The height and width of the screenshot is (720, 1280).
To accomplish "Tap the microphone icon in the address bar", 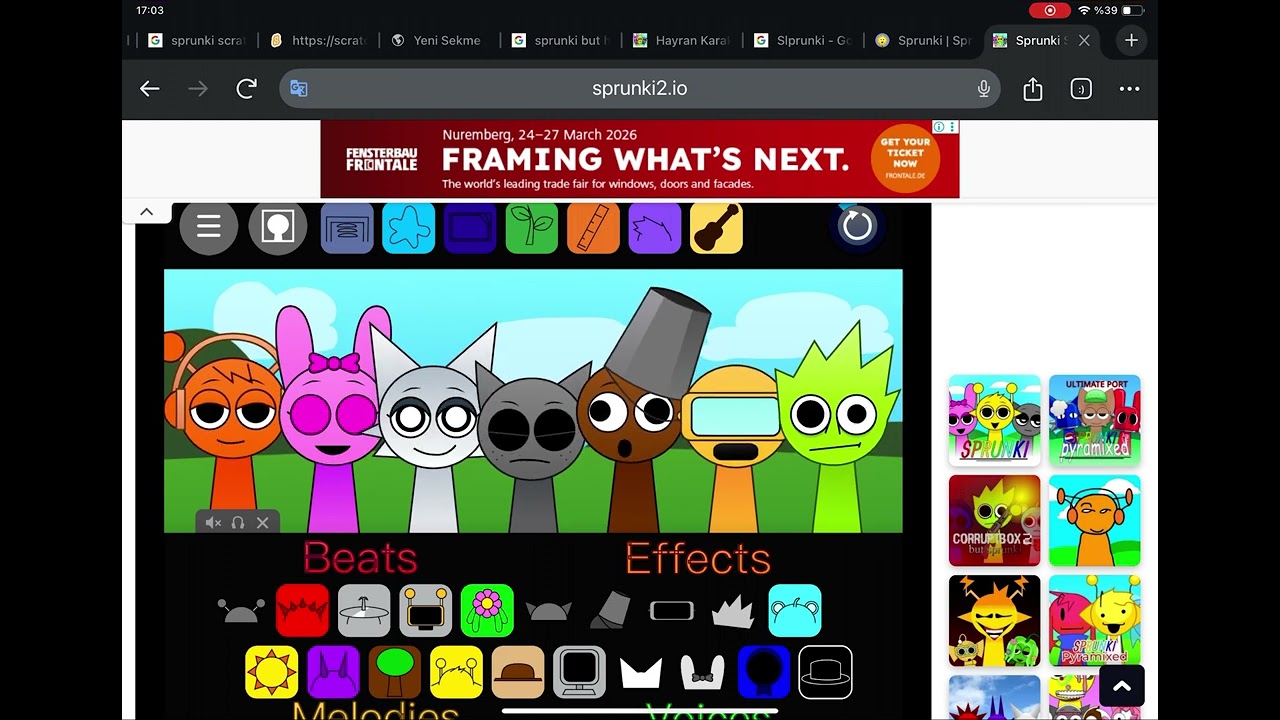I will [984, 89].
